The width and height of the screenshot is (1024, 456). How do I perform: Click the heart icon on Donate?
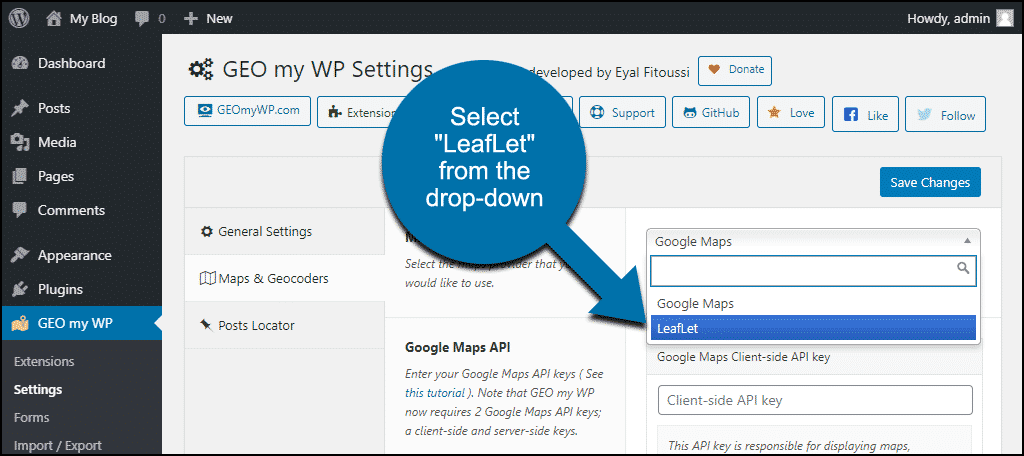(714, 70)
